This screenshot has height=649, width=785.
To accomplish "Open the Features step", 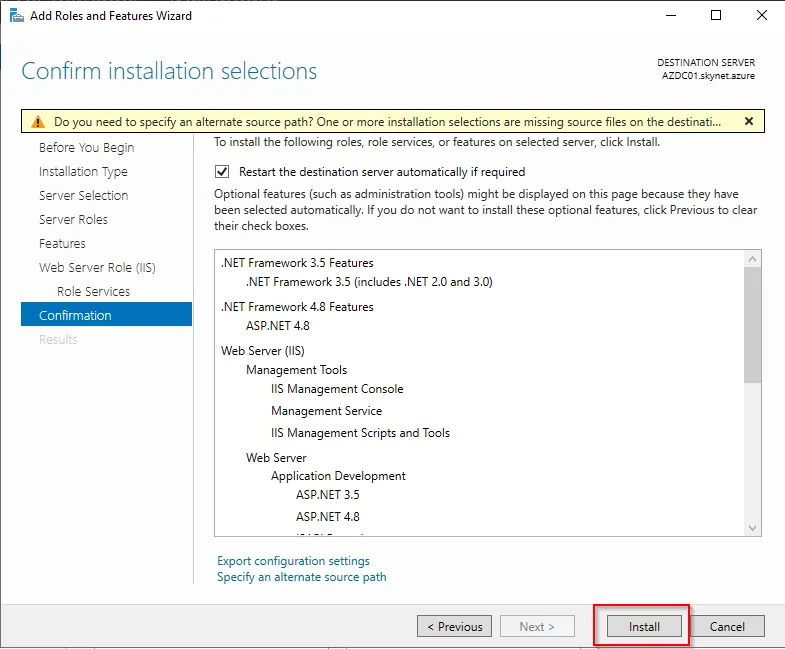I will 62,243.
